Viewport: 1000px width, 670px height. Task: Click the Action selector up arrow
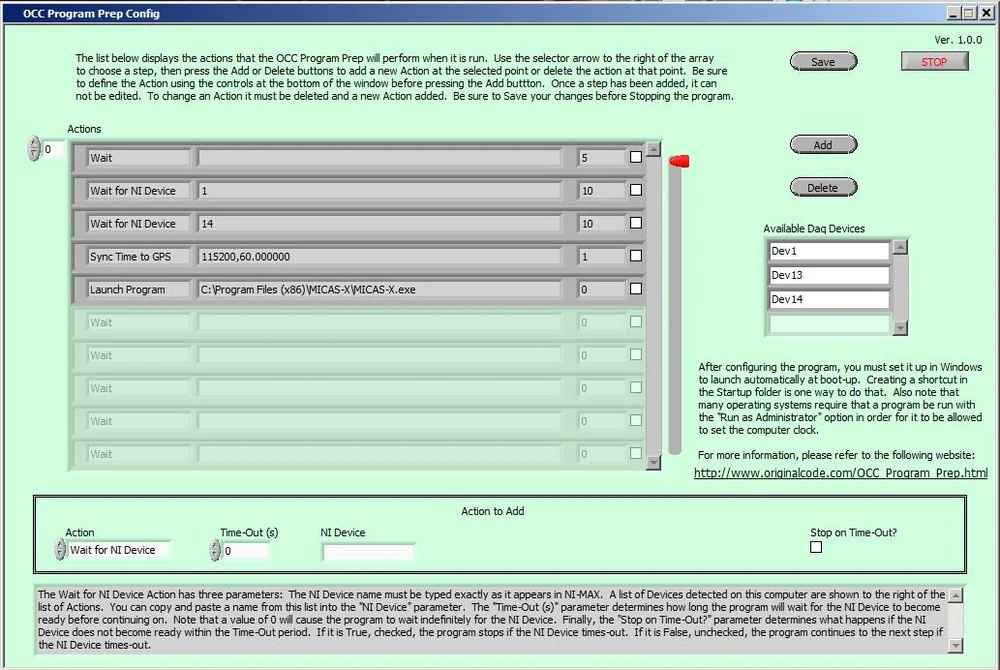tap(58, 545)
